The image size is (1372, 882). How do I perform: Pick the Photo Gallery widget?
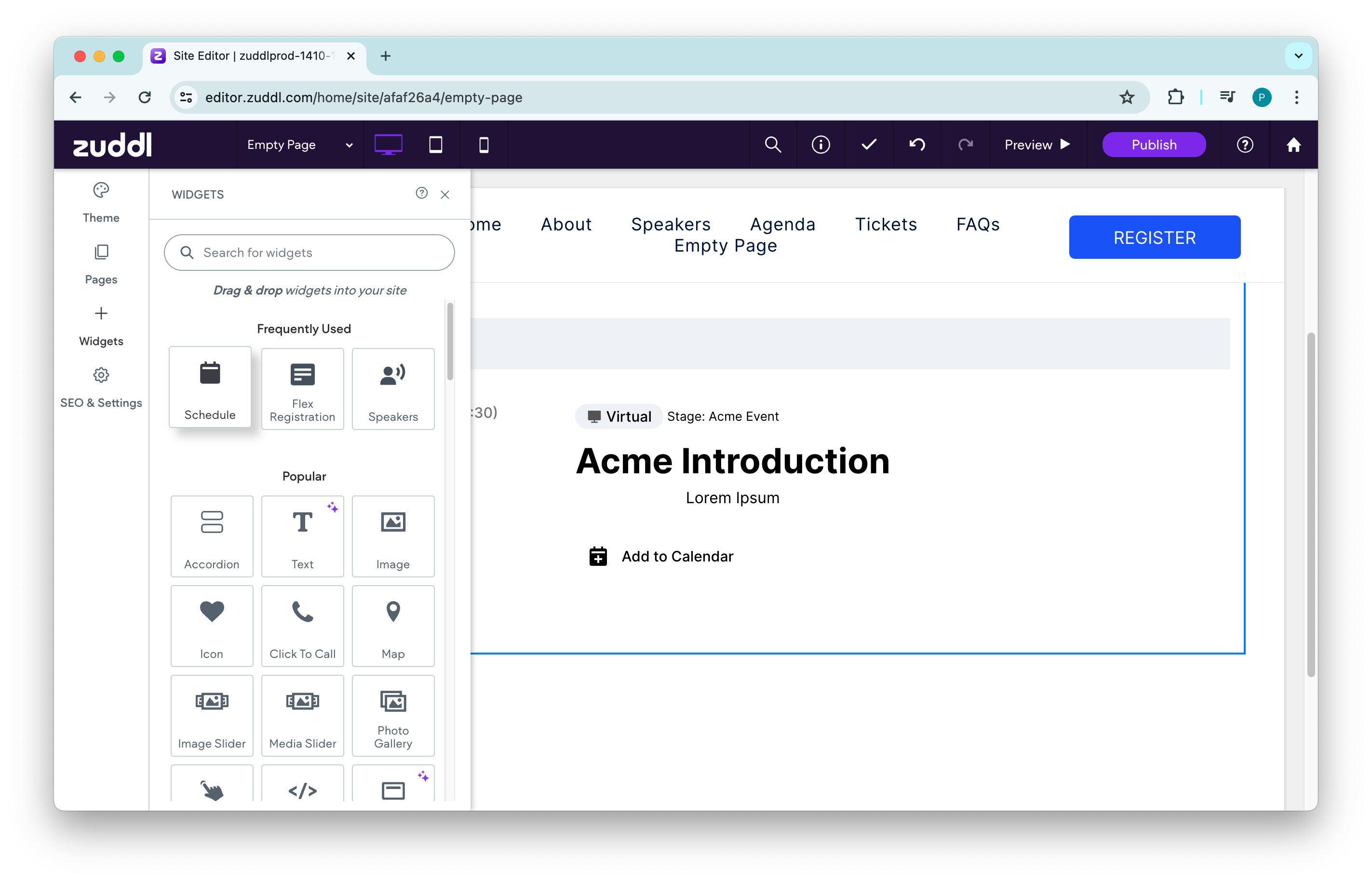(x=393, y=715)
